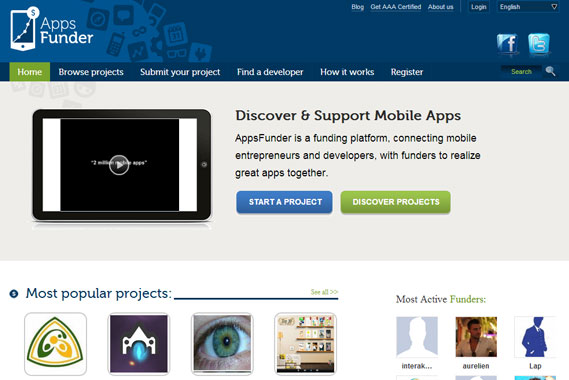569x380 pixels.
Task: Click the aurelien funder name
Action: pos(476,366)
